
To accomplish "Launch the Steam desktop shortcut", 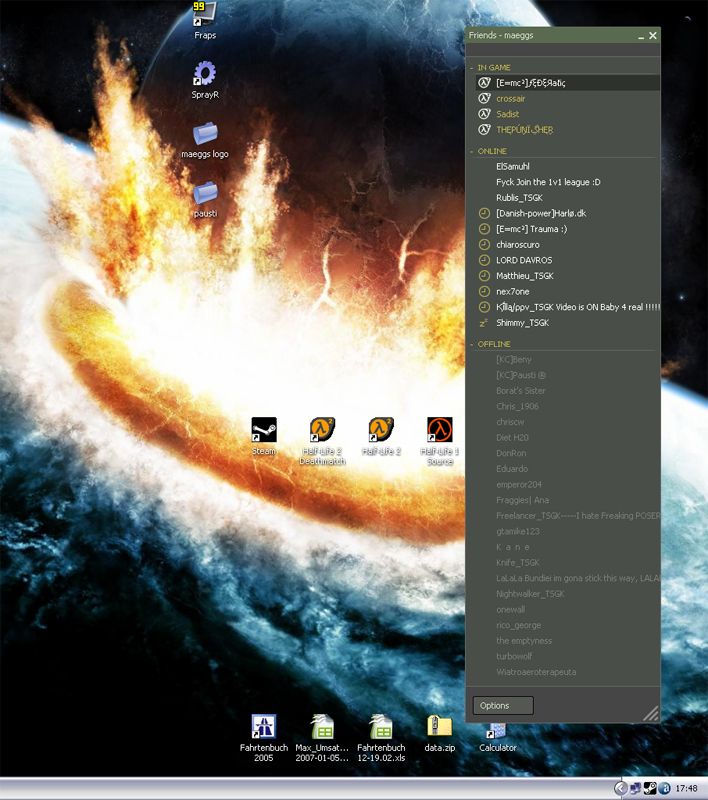I will tap(264, 430).
